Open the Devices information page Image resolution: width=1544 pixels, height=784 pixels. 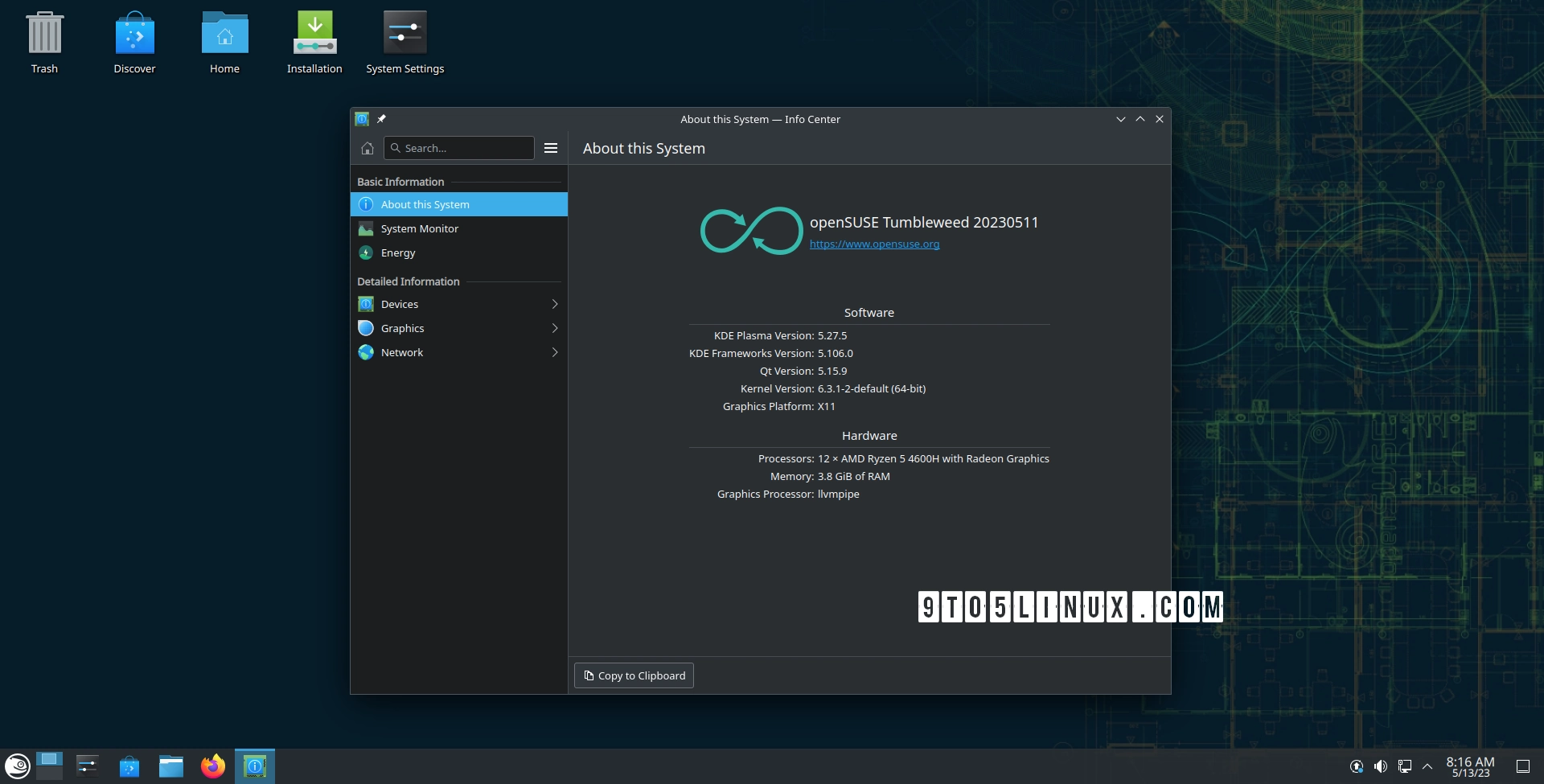398,304
